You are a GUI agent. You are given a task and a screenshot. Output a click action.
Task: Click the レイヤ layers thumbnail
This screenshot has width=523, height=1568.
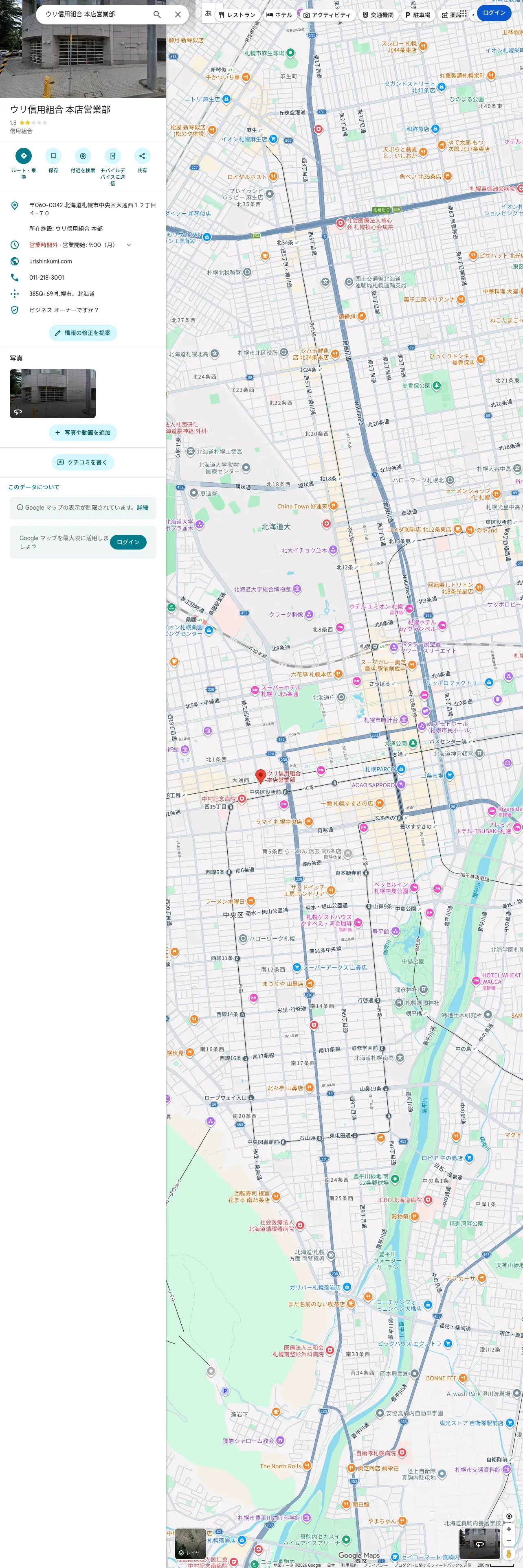pos(190,1543)
